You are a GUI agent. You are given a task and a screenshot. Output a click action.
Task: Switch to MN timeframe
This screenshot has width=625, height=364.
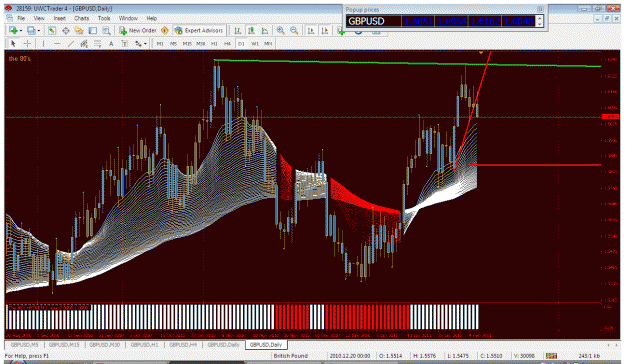click(x=268, y=43)
